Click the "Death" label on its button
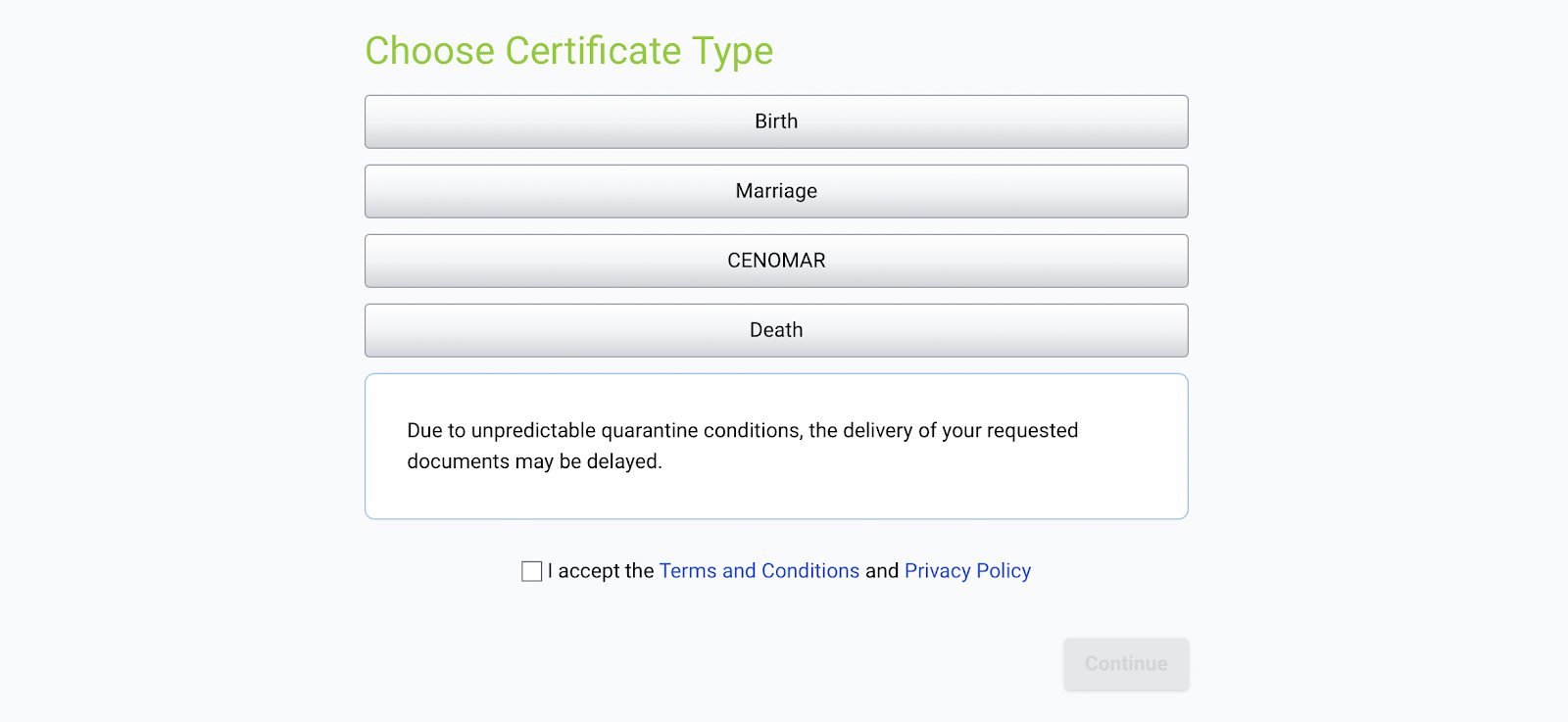The width and height of the screenshot is (1568, 722). coord(776,330)
